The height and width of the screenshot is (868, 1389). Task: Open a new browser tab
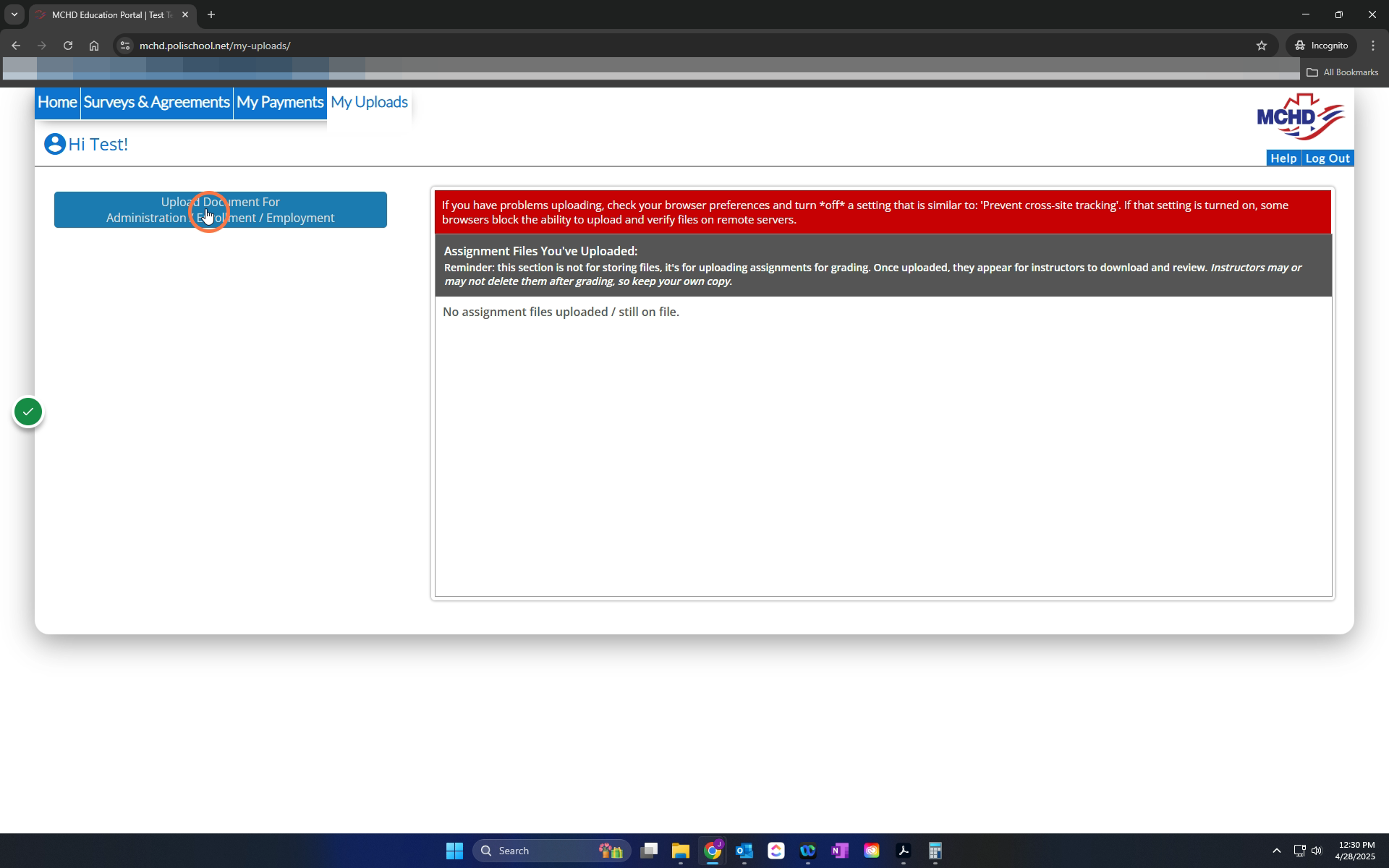click(211, 14)
